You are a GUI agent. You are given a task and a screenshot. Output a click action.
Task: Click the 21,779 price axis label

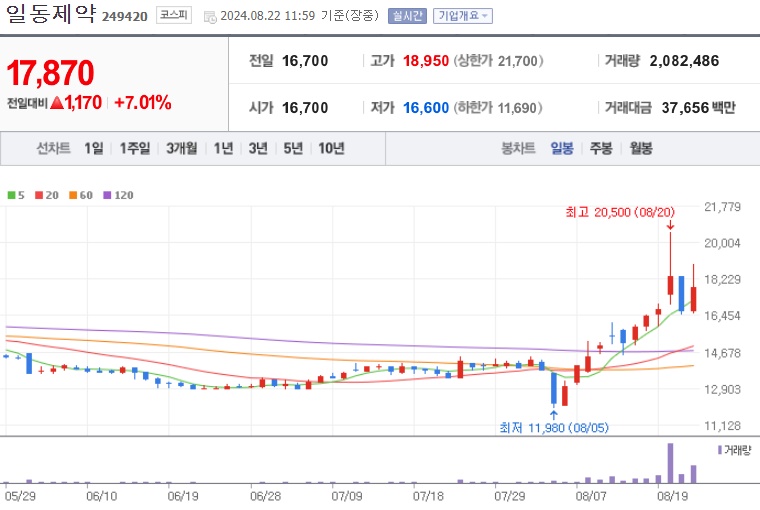pos(722,207)
